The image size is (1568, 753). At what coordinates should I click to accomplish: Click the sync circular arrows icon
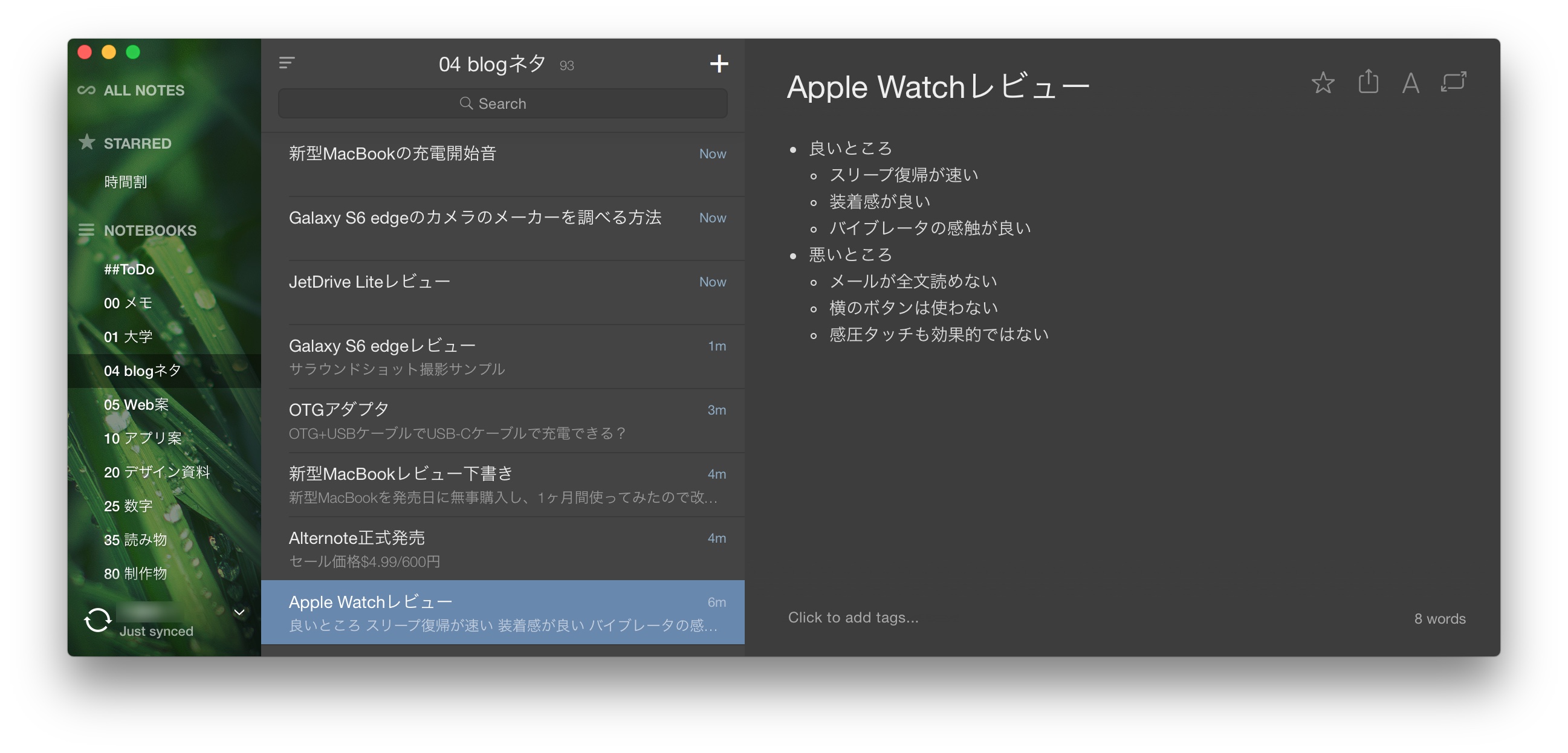pyautogui.click(x=97, y=620)
